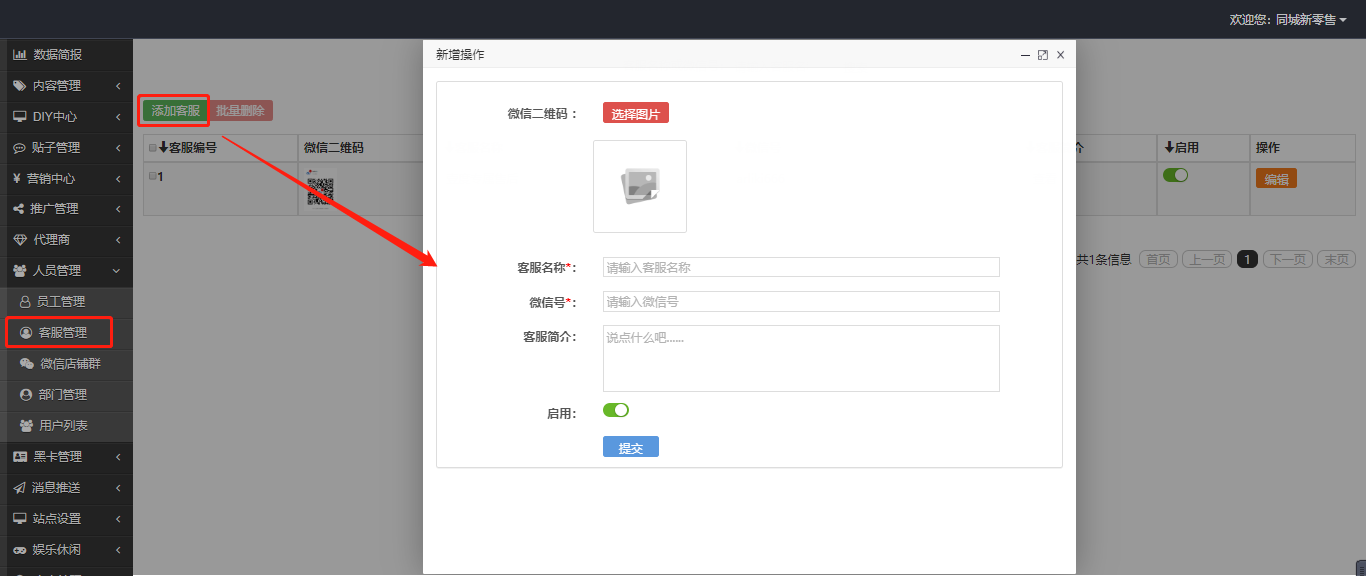1366x576 pixels.
Task: Click the 消息推送 paper-plane icon
Action: click(20, 488)
